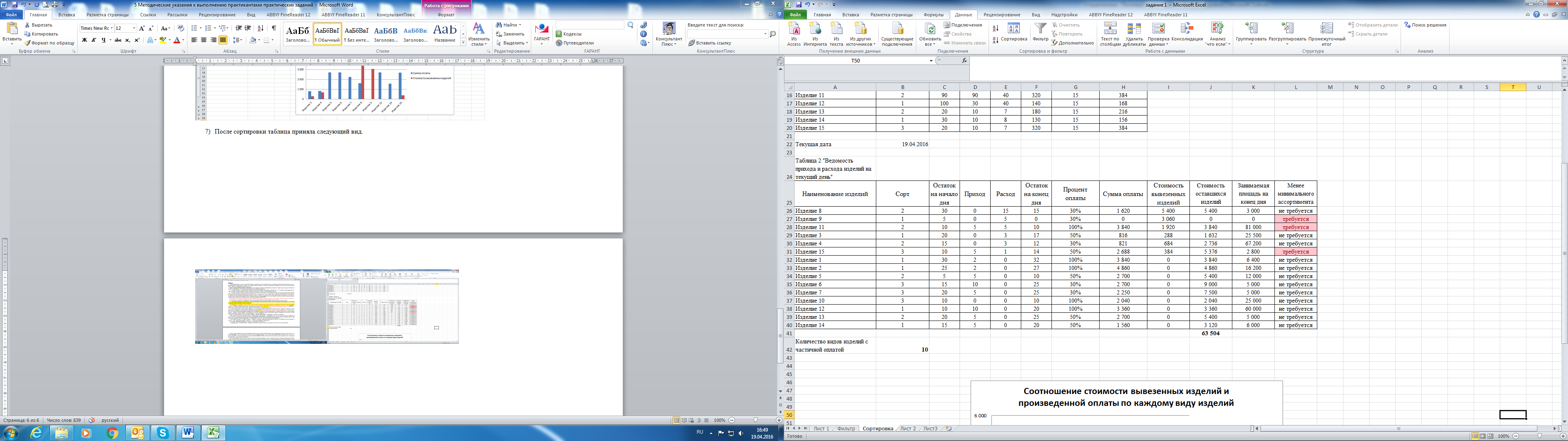The width and height of the screenshot is (1568, 441).
Task: Set center text alignment in Word
Action: pyautogui.click(x=204, y=40)
